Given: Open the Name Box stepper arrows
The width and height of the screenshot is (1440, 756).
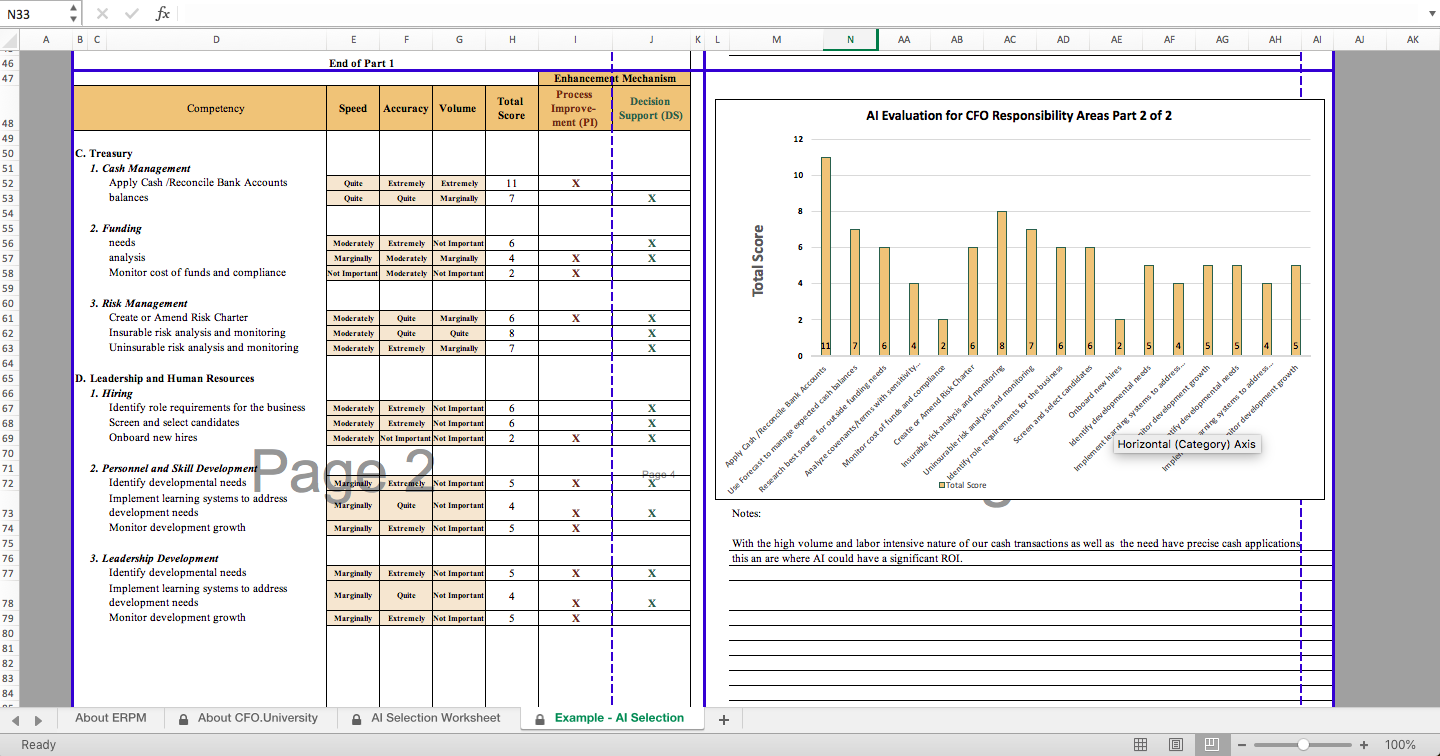Looking at the screenshot, I should (x=74, y=13).
